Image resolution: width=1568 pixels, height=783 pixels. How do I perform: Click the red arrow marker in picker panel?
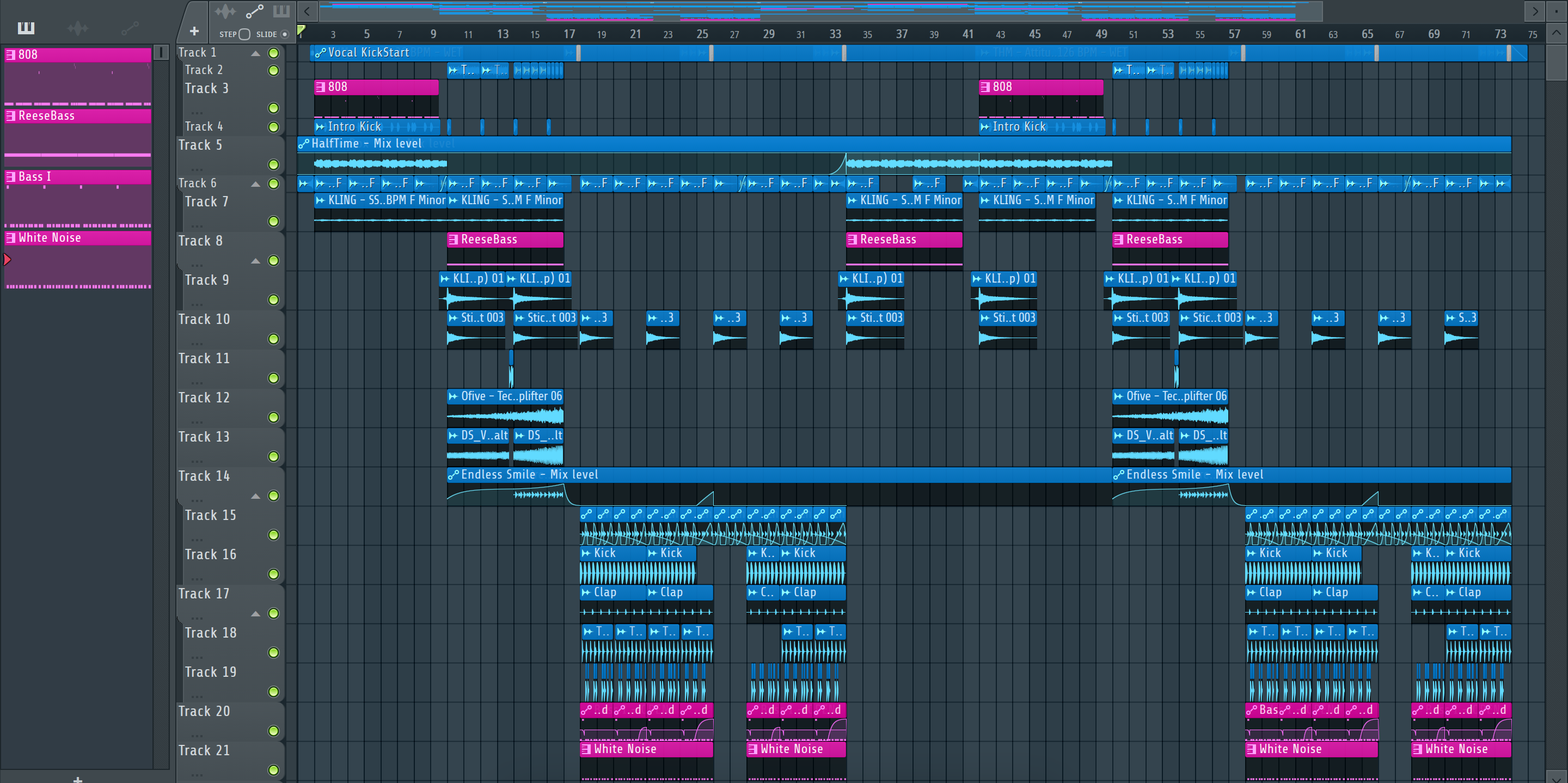click(x=7, y=260)
